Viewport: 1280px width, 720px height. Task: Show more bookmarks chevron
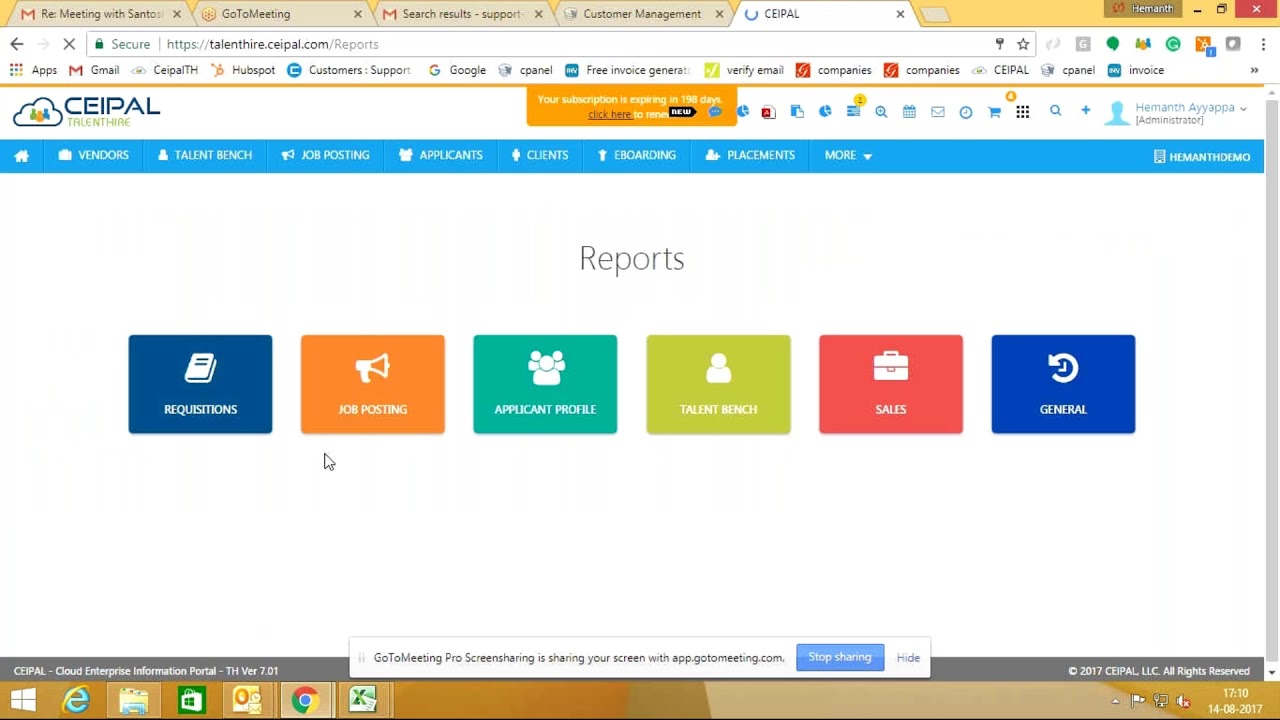click(x=1254, y=70)
